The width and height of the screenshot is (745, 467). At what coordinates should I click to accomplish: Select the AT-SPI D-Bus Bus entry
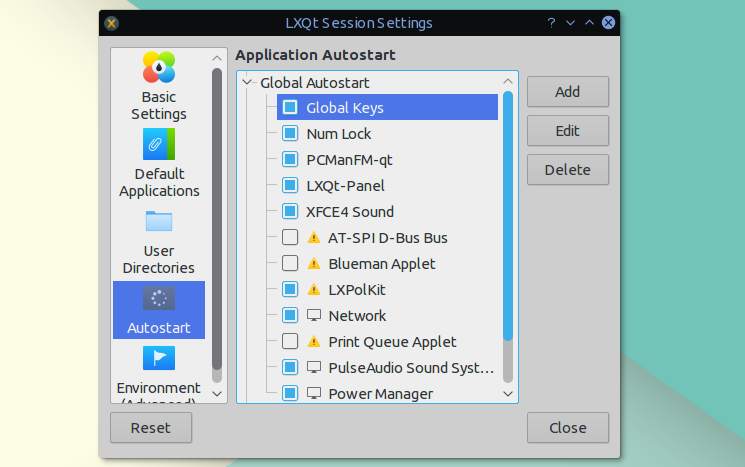tap(388, 238)
